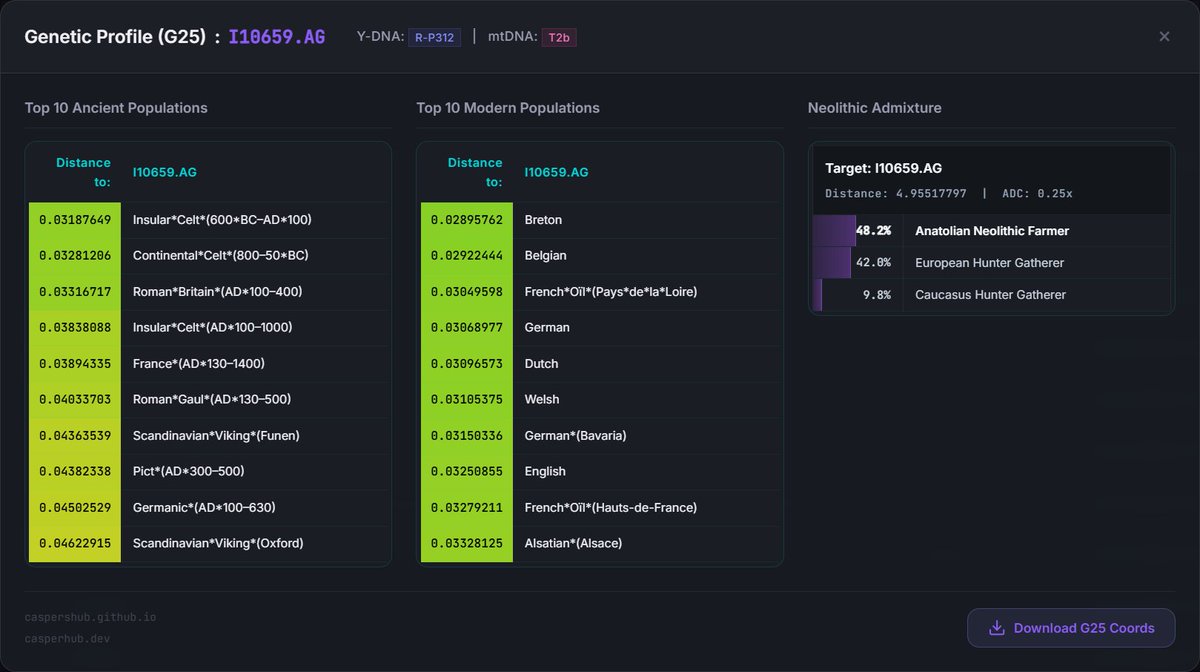
Task: Click Top 10 Ancient Populations heading
Action: [x=116, y=108]
